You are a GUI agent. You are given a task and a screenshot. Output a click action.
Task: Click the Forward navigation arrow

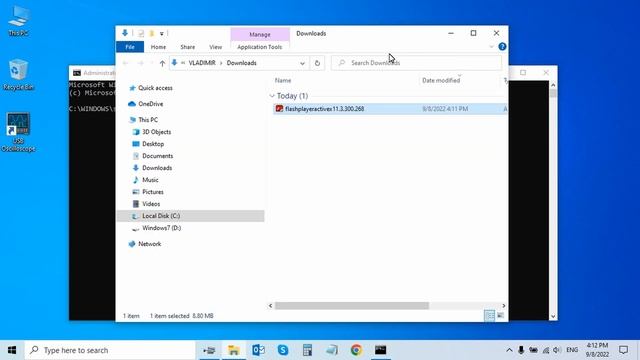(x=140, y=63)
